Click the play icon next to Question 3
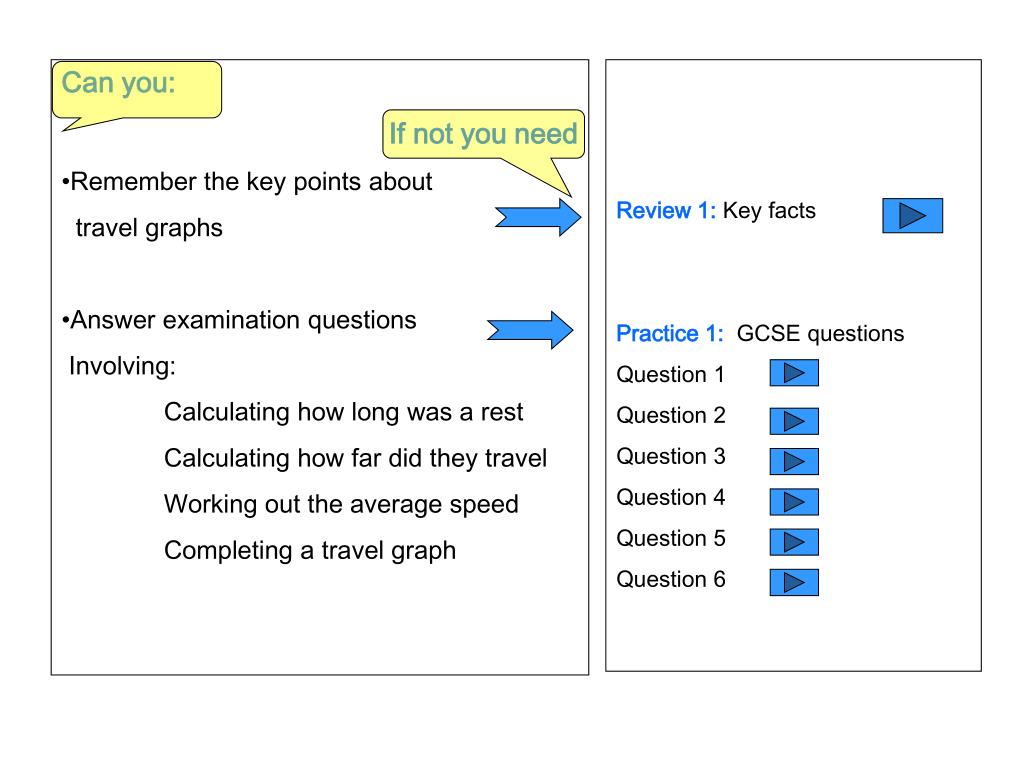1024x768 pixels. [x=794, y=462]
